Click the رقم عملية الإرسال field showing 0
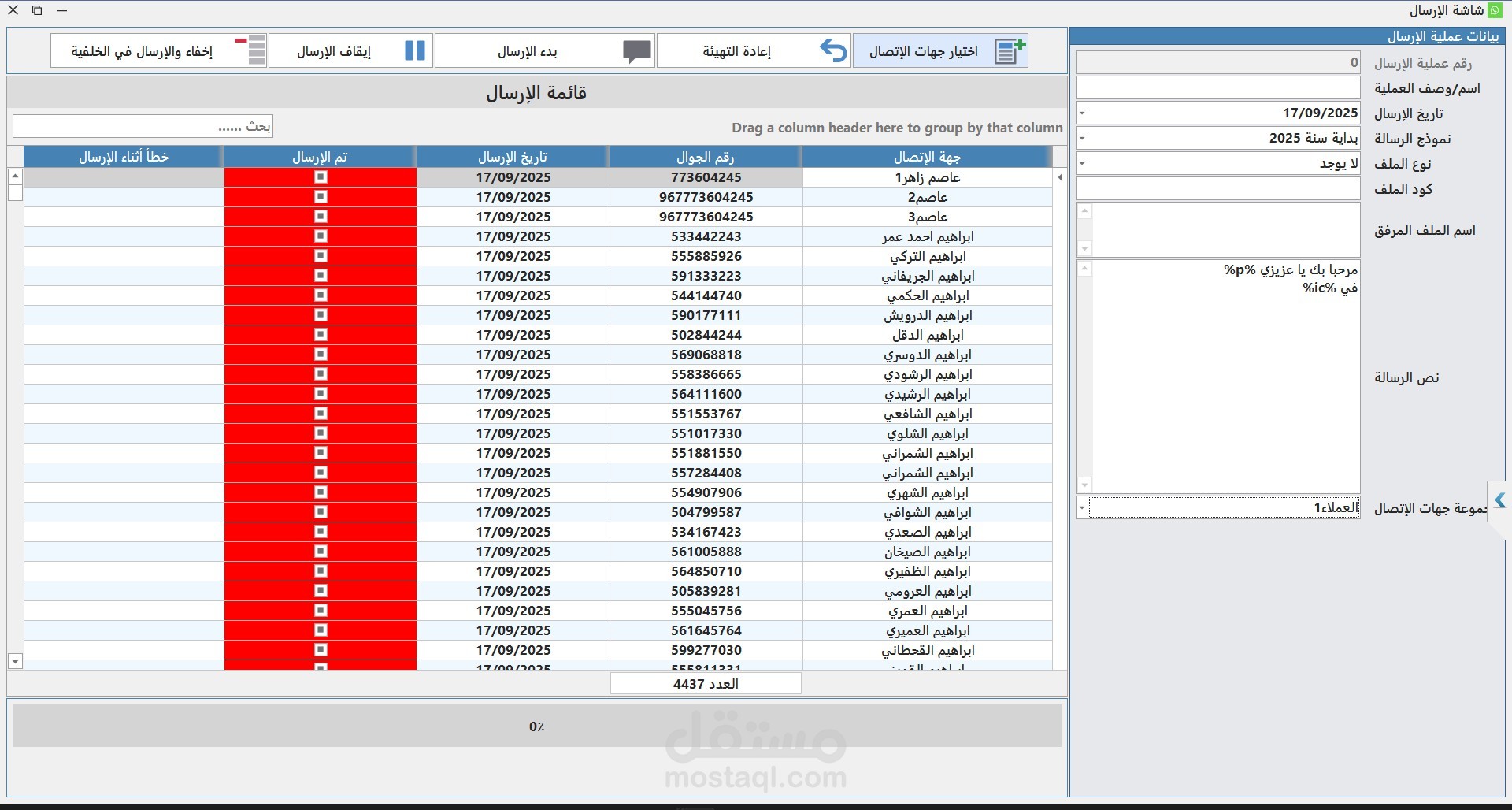This screenshot has height=810, width=1512. point(1218,62)
